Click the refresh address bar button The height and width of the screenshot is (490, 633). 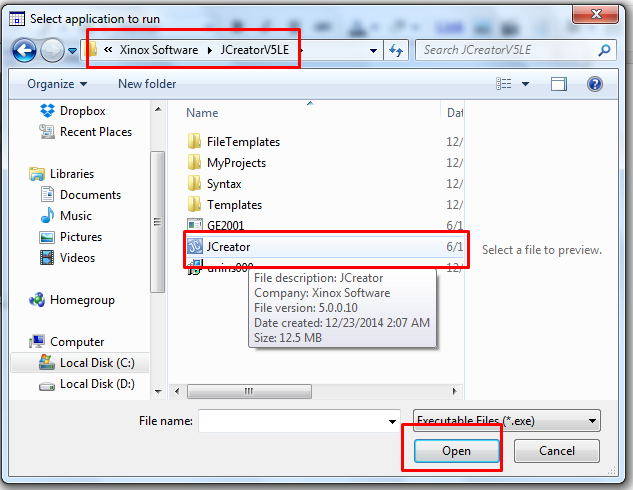396,50
